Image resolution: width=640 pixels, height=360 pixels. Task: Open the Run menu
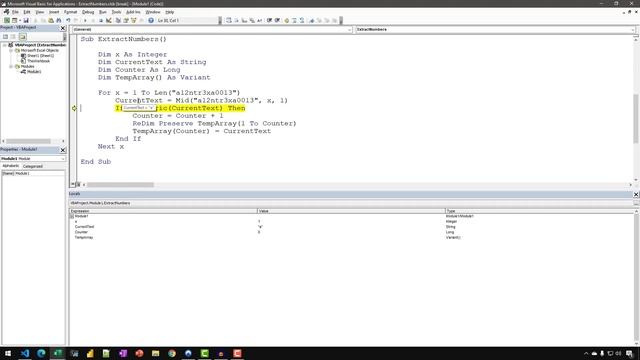(102, 12)
